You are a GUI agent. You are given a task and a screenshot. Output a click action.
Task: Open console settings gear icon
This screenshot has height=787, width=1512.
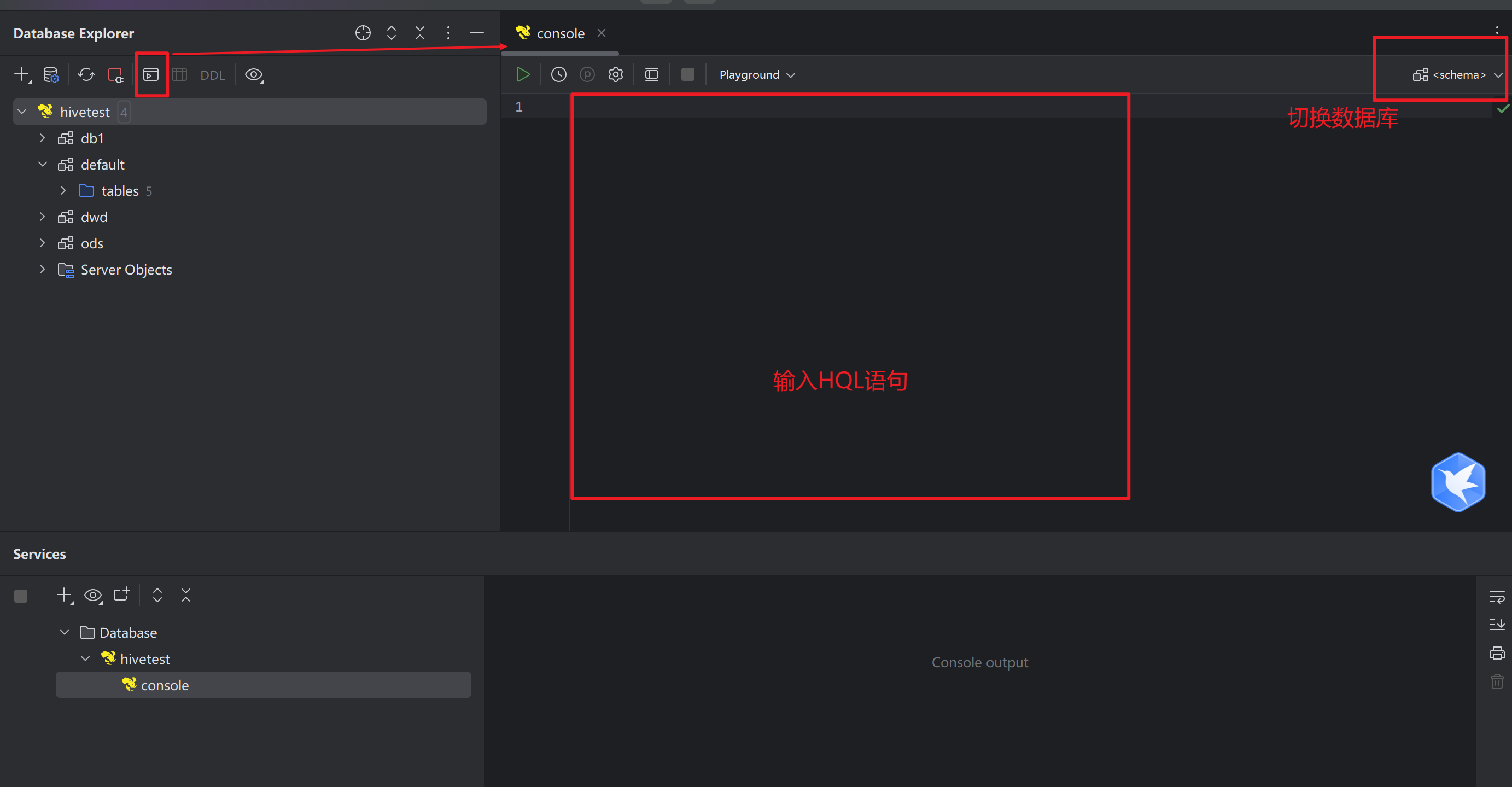click(615, 74)
